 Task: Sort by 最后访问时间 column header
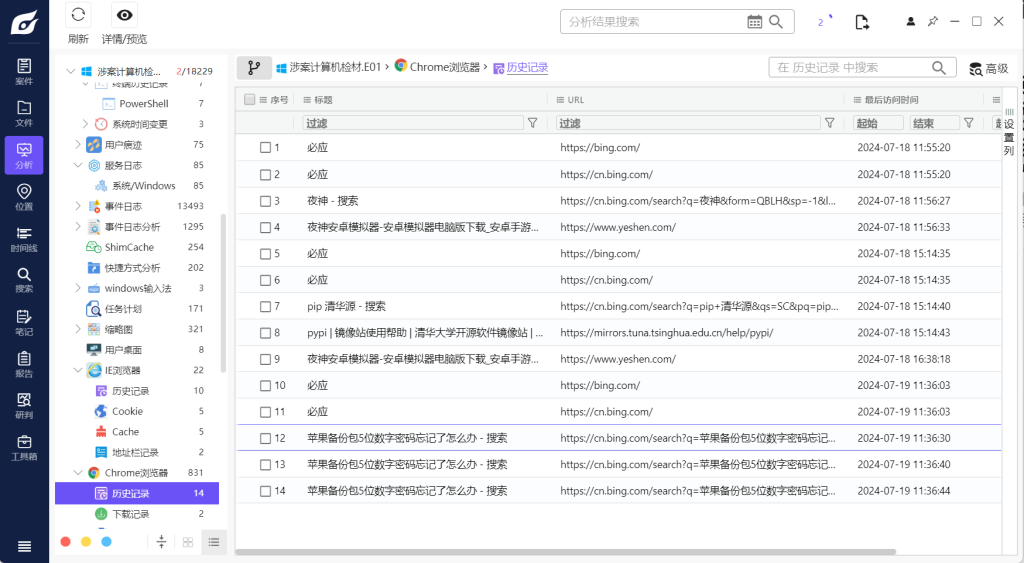891,100
